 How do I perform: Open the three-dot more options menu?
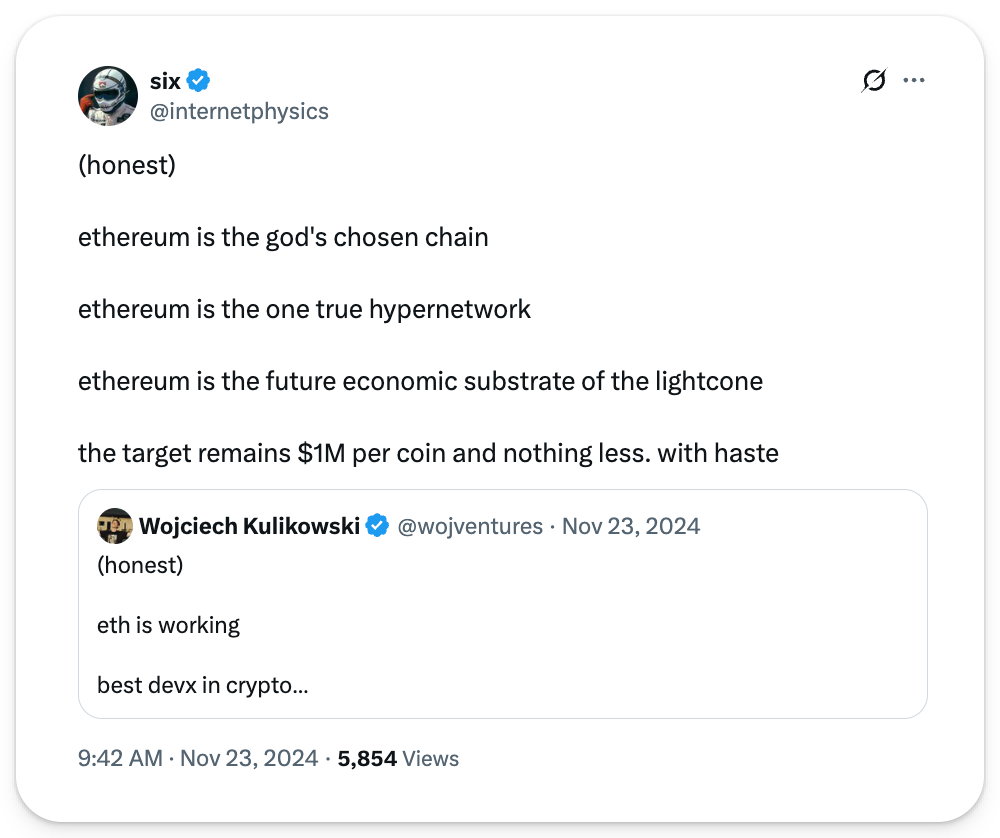[x=913, y=81]
